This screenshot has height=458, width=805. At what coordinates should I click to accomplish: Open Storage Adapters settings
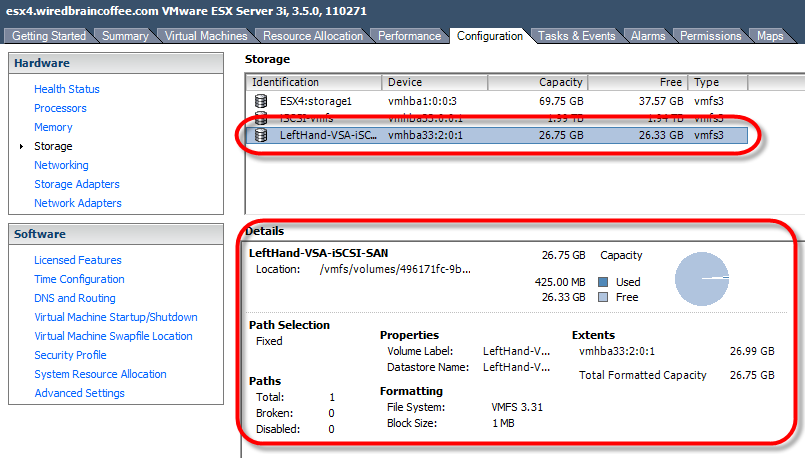pos(77,184)
